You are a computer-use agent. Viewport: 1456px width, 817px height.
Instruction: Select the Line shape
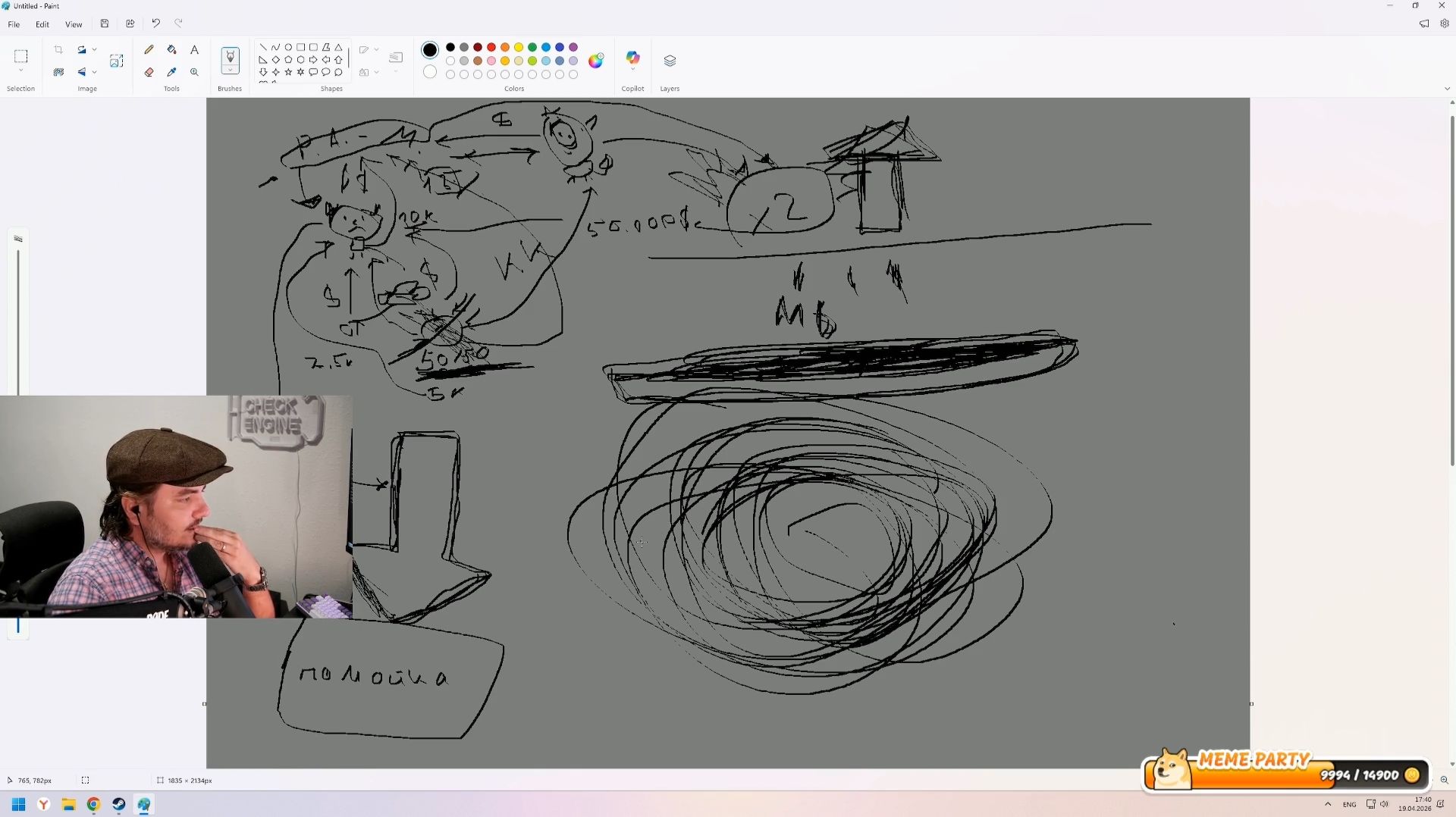click(x=263, y=47)
